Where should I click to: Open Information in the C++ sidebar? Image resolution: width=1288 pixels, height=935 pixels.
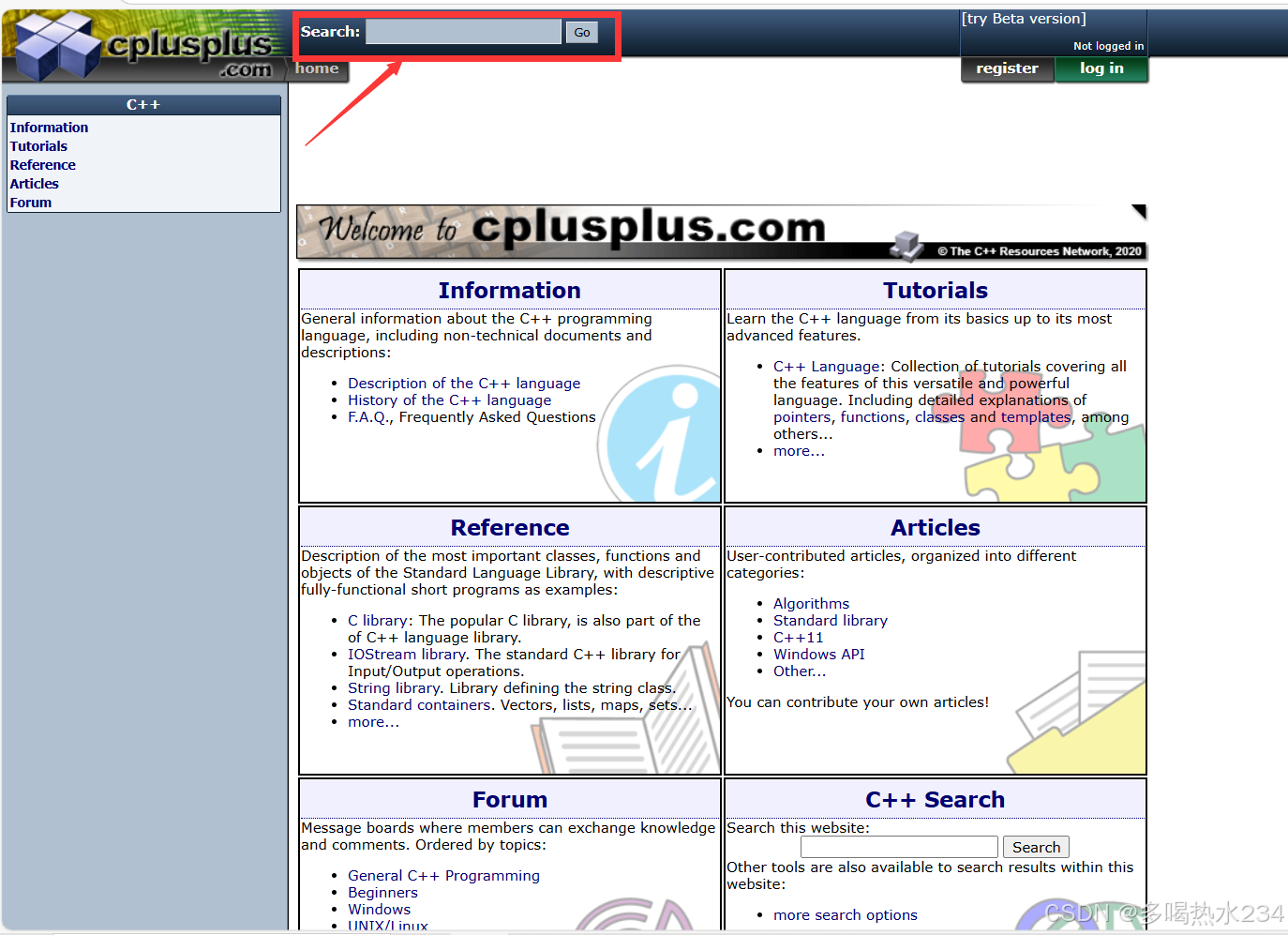point(49,128)
